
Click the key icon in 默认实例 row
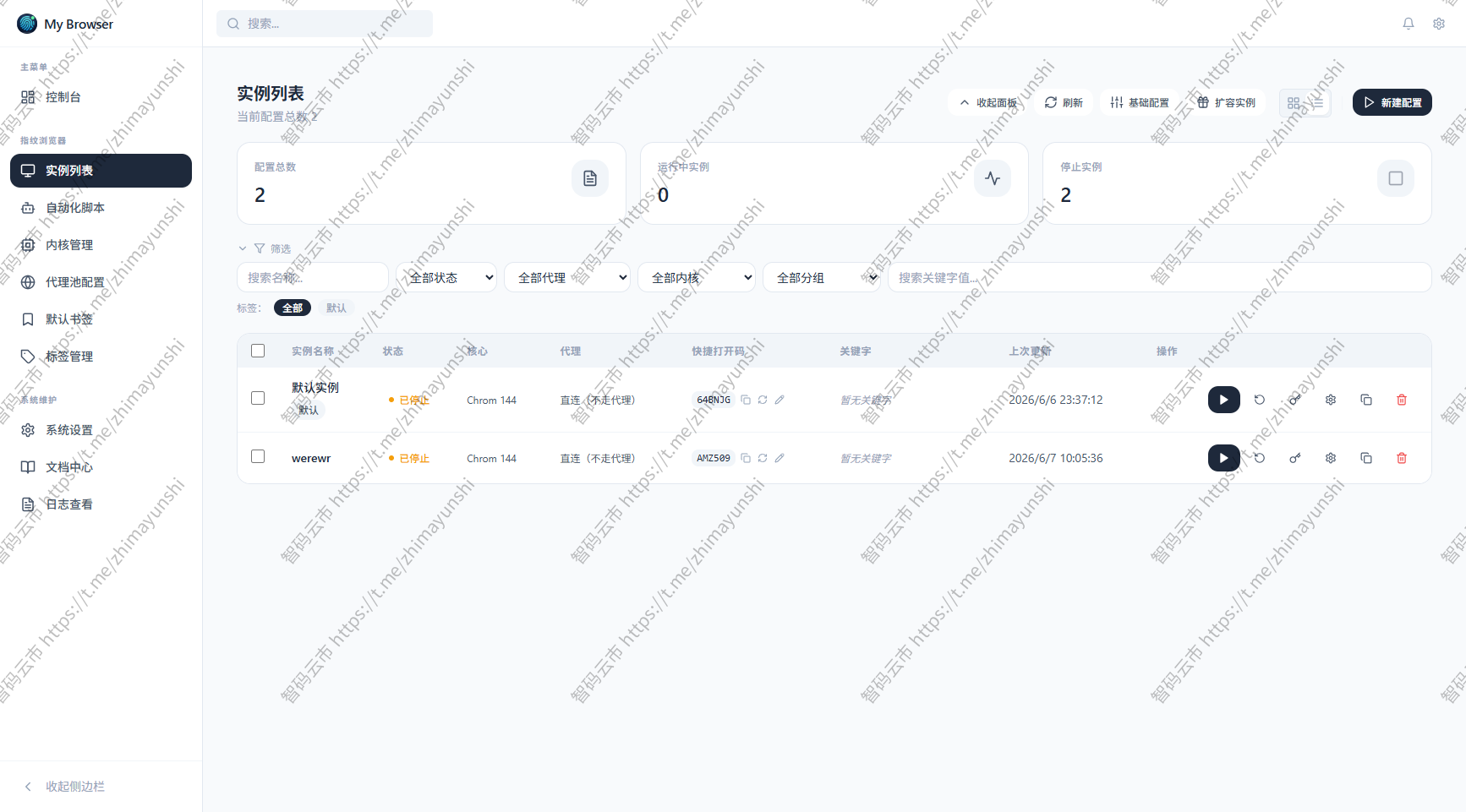coord(1295,400)
